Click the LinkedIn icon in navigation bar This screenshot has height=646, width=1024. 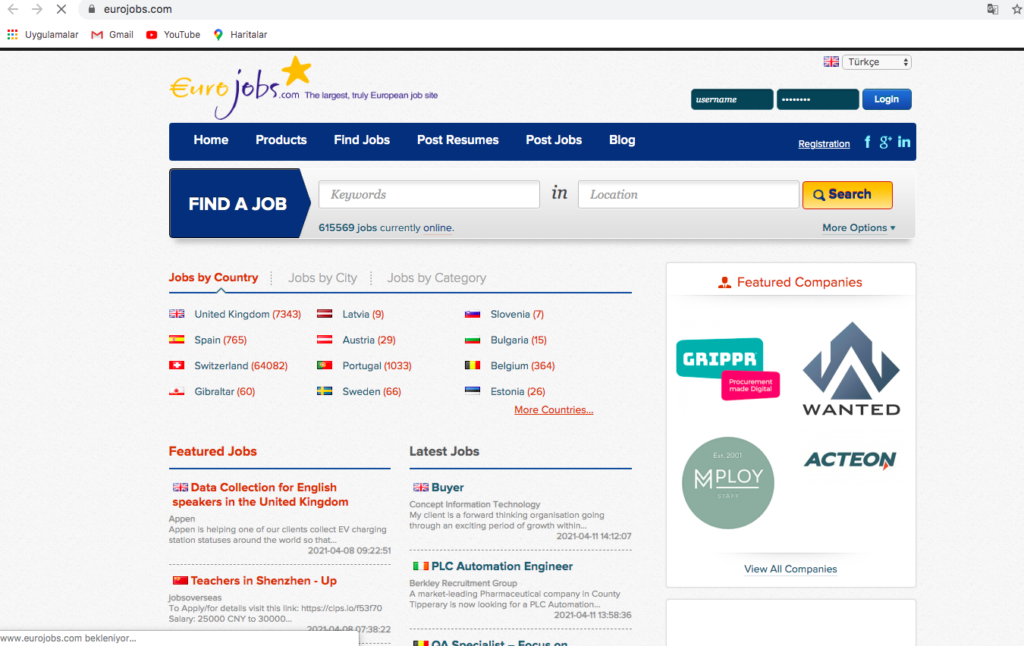coord(904,142)
